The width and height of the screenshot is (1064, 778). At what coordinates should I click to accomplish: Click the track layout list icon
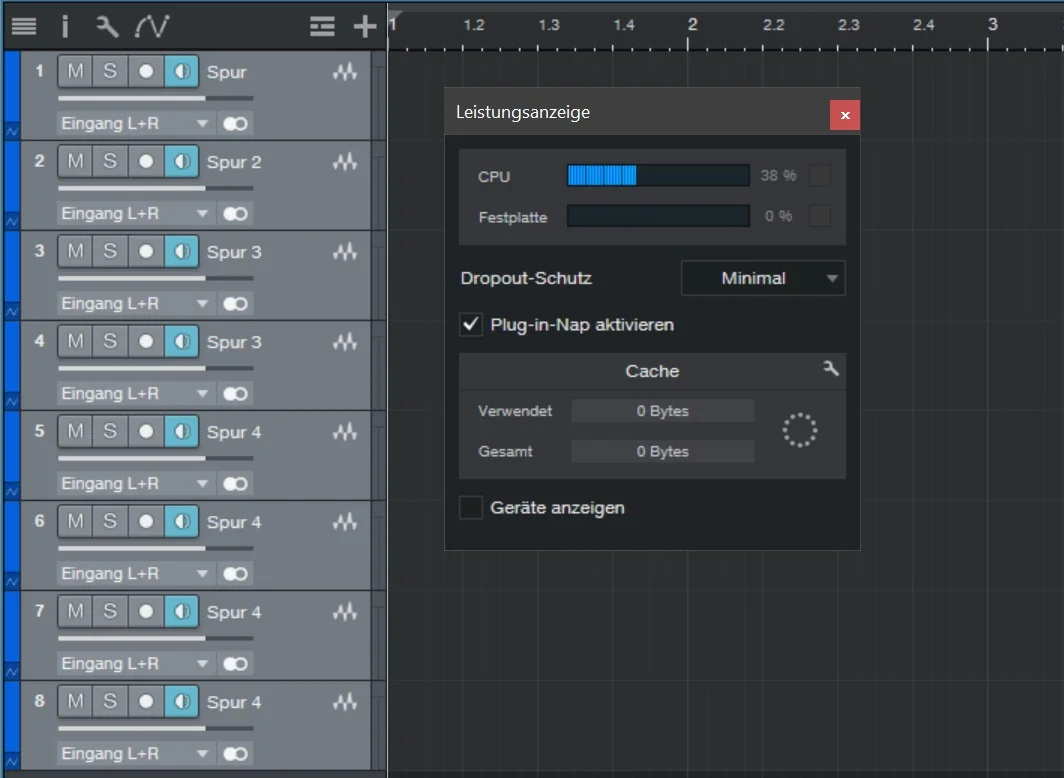coord(322,26)
